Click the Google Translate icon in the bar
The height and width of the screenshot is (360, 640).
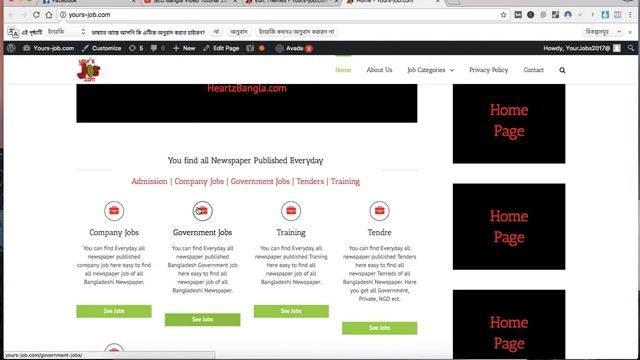click(x=13, y=32)
